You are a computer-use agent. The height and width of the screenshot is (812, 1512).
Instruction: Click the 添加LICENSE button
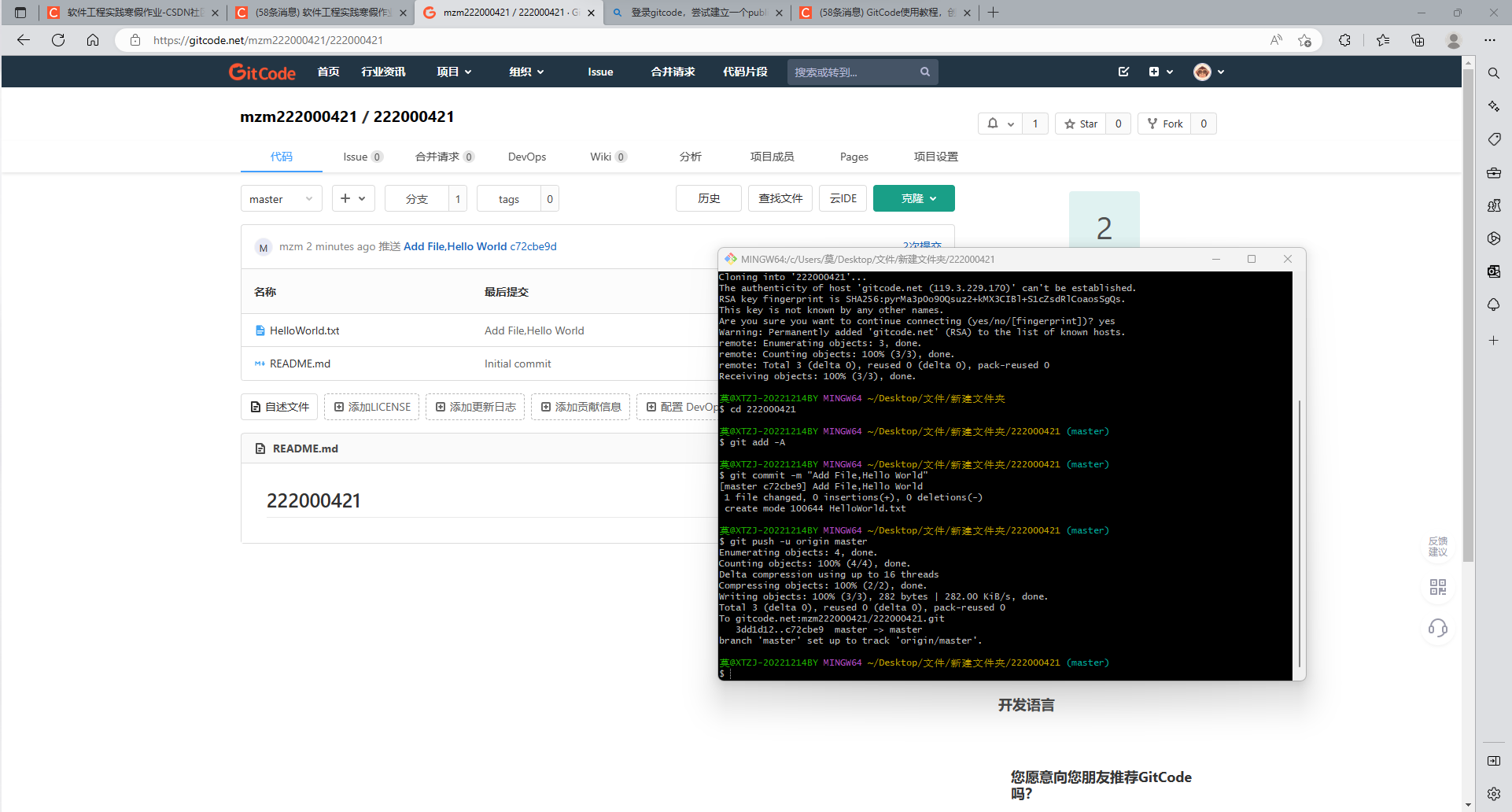pos(372,407)
